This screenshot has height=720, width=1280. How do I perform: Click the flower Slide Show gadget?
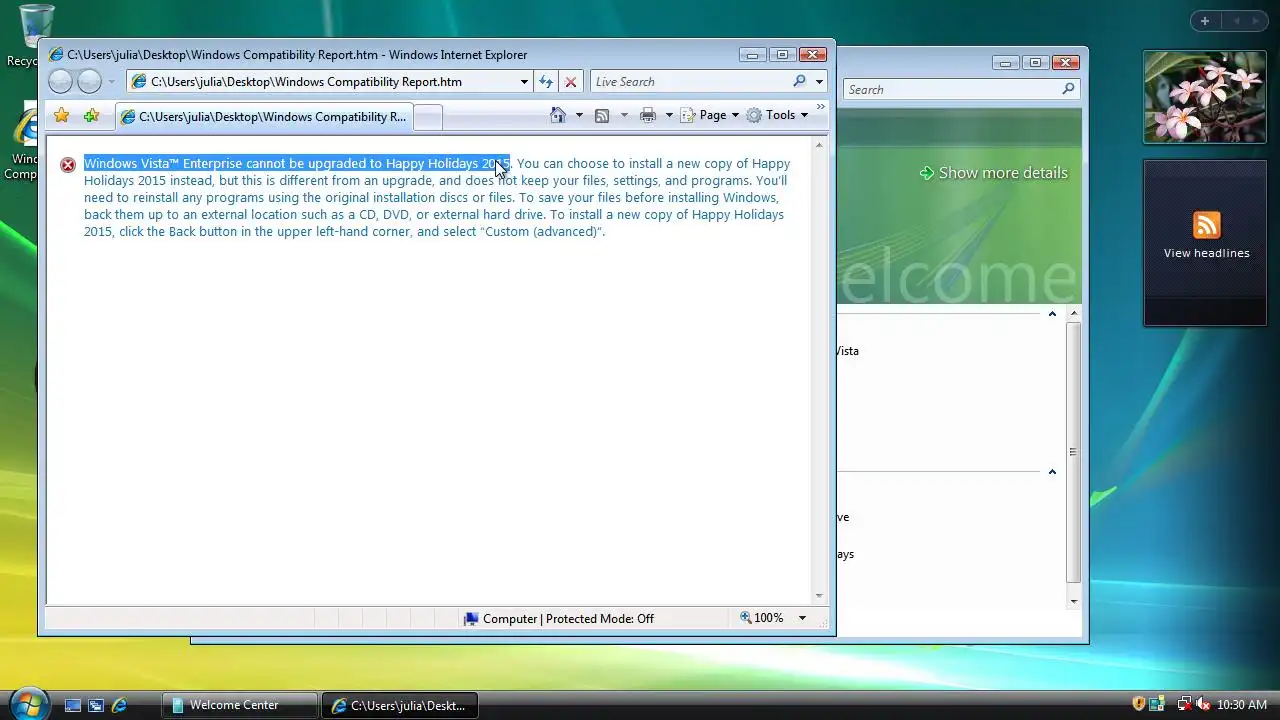point(1205,97)
